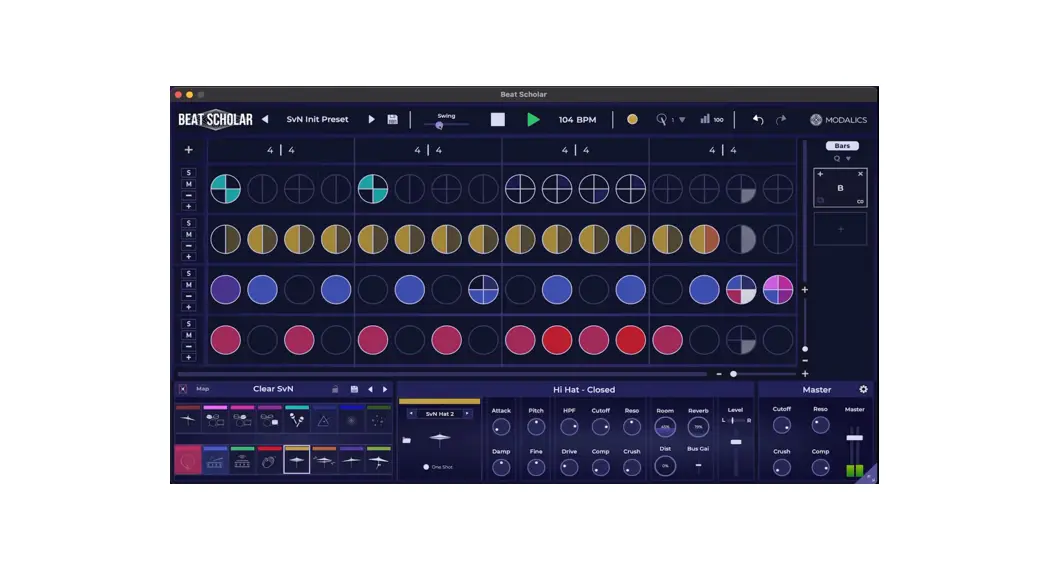Mute the yellow hi-hat track
1048x570 pixels.
pos(188,235)
